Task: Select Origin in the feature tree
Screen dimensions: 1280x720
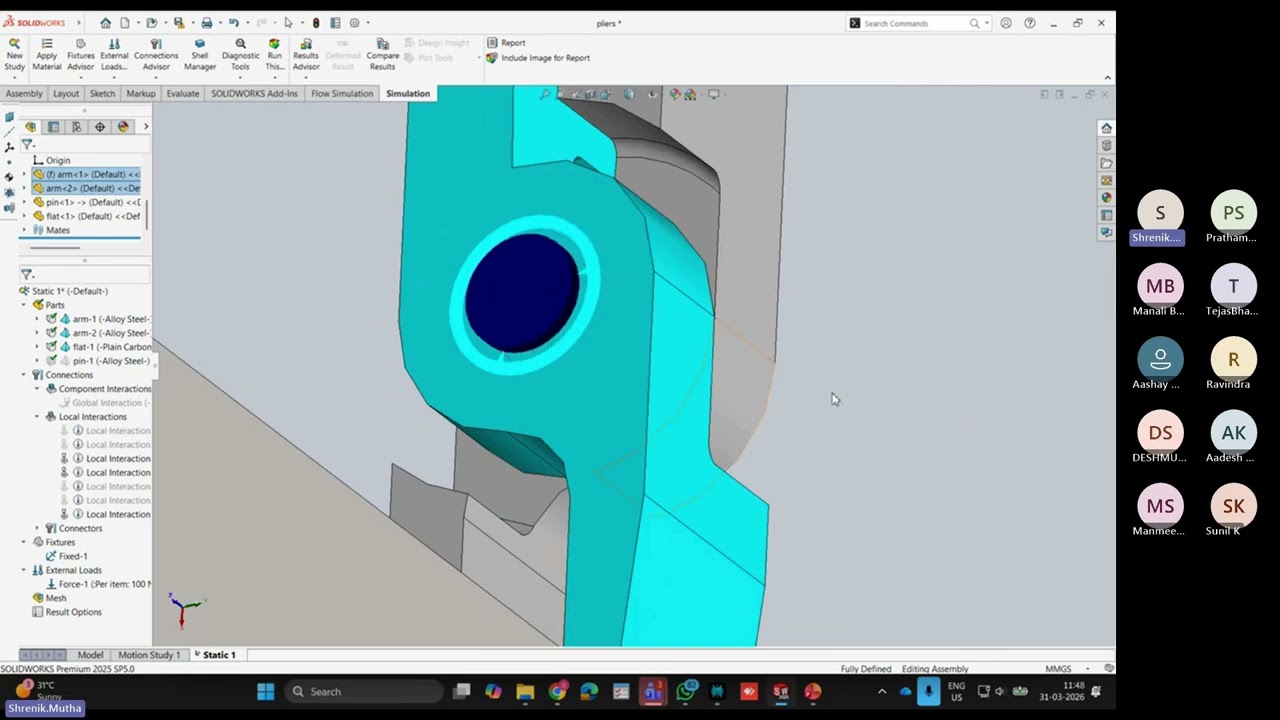Action: 51,160
